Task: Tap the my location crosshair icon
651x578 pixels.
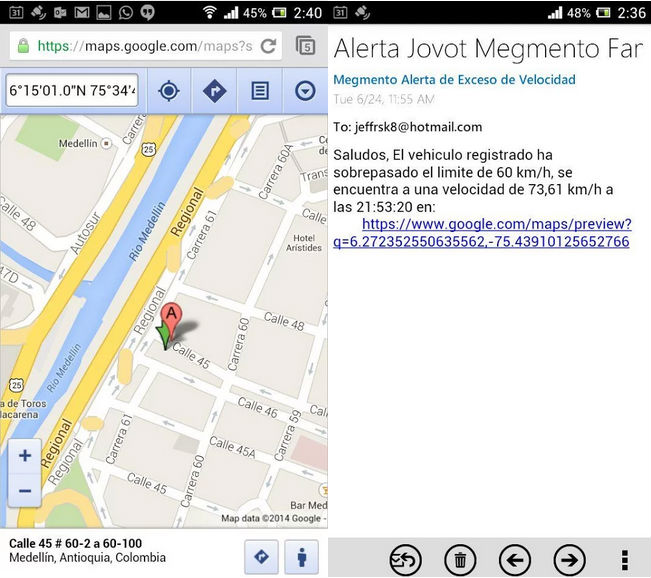Action: [169, 91]
